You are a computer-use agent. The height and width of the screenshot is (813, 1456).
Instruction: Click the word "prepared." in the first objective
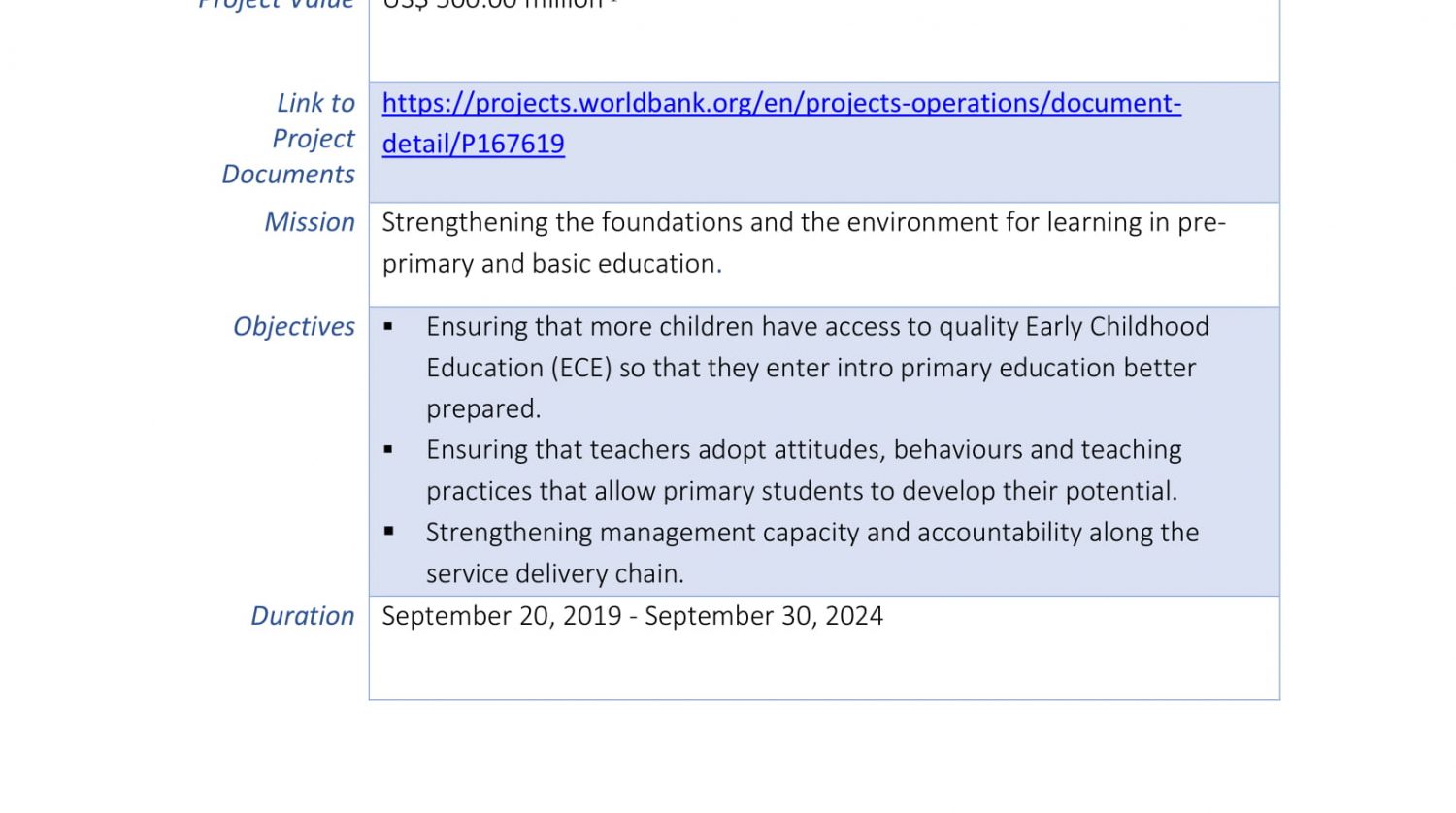483,409
